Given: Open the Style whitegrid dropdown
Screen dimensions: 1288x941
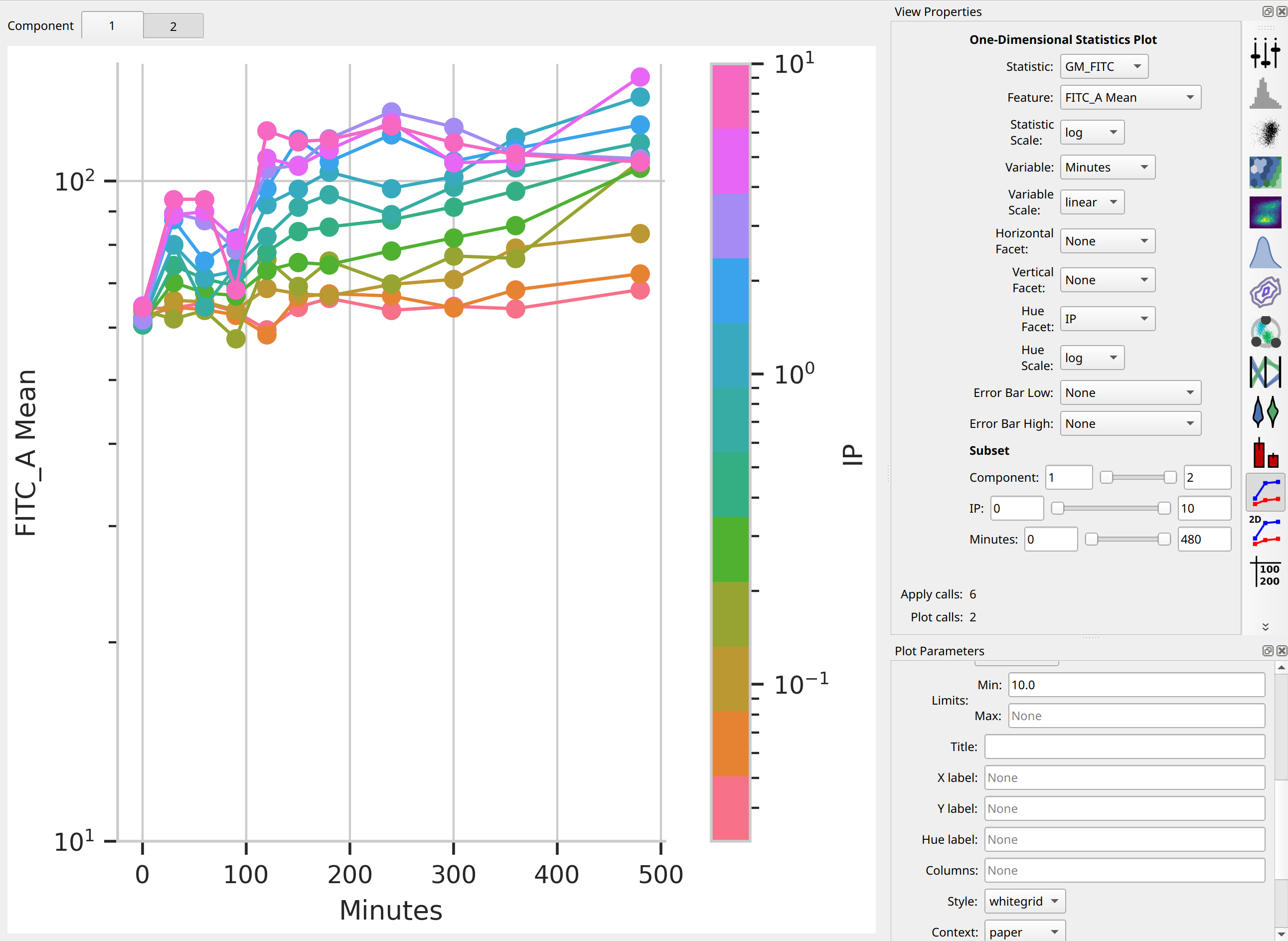Looking at the screenshot, I should click(1024, 901).
